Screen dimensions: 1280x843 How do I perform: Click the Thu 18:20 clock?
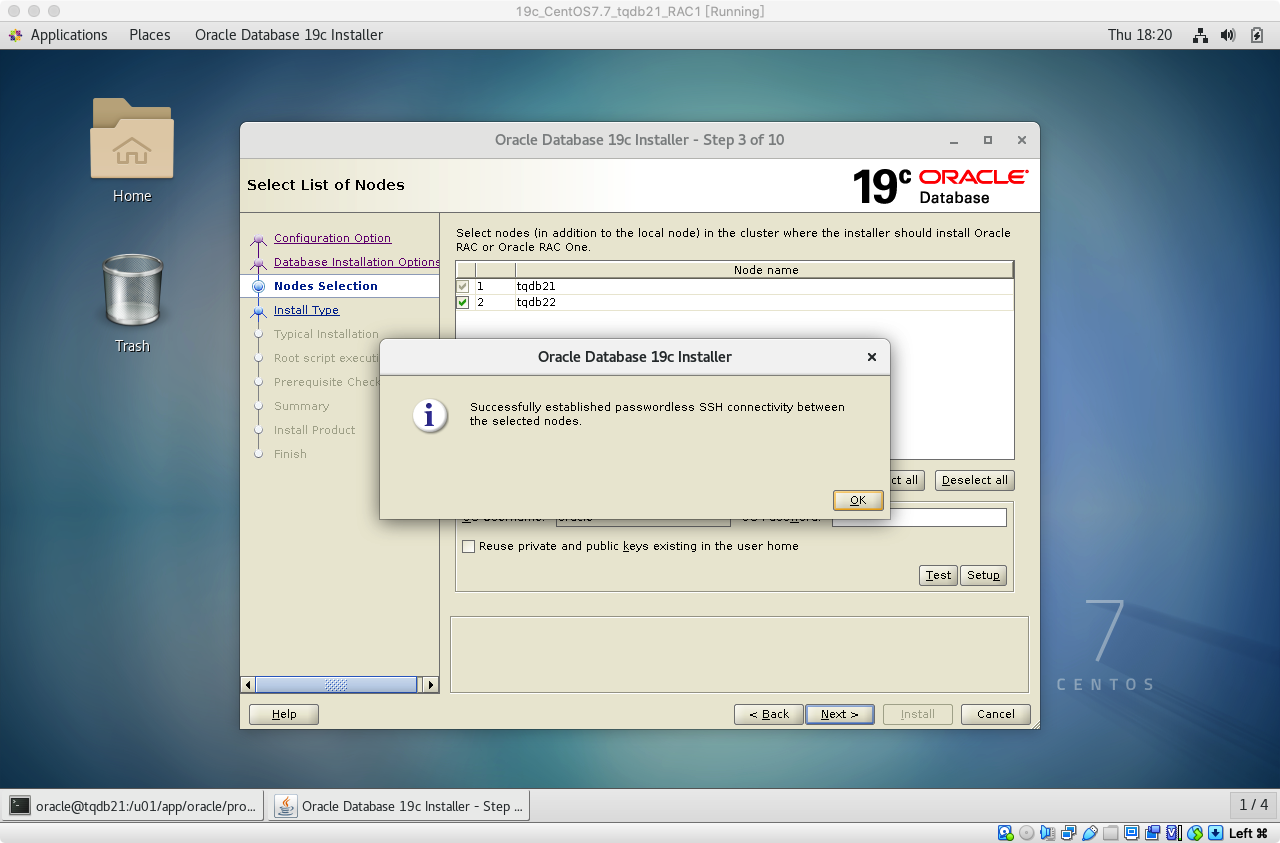[x=1139, y=35]
